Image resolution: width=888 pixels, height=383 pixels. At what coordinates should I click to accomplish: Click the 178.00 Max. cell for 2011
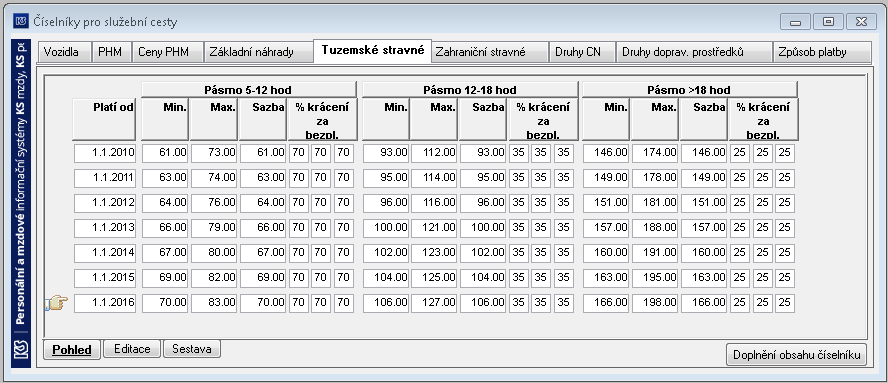[655, 178]
